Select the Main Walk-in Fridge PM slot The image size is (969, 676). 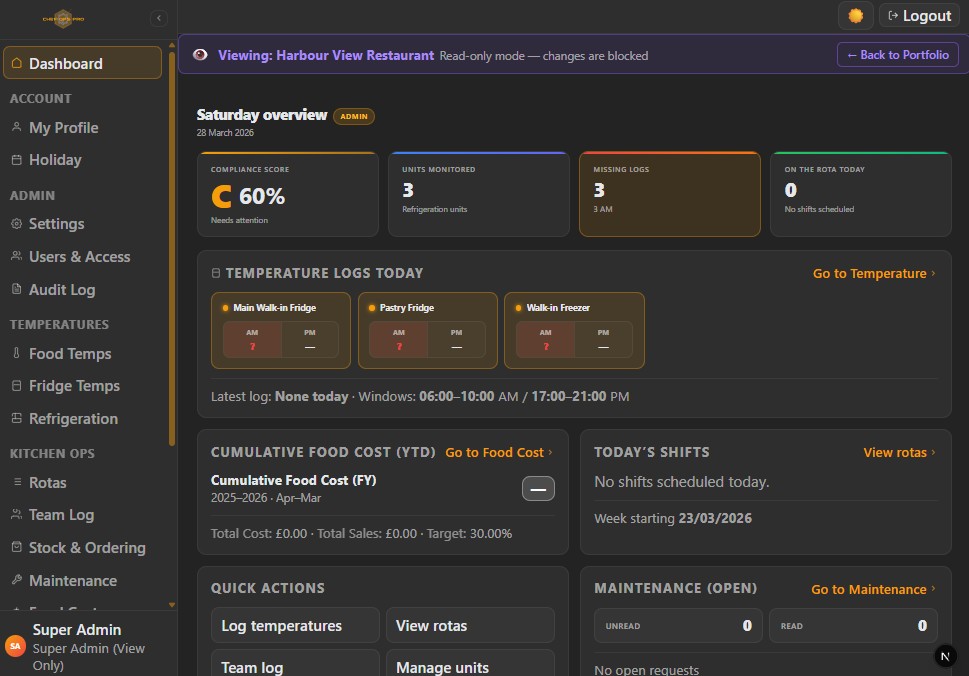[310, 339]
